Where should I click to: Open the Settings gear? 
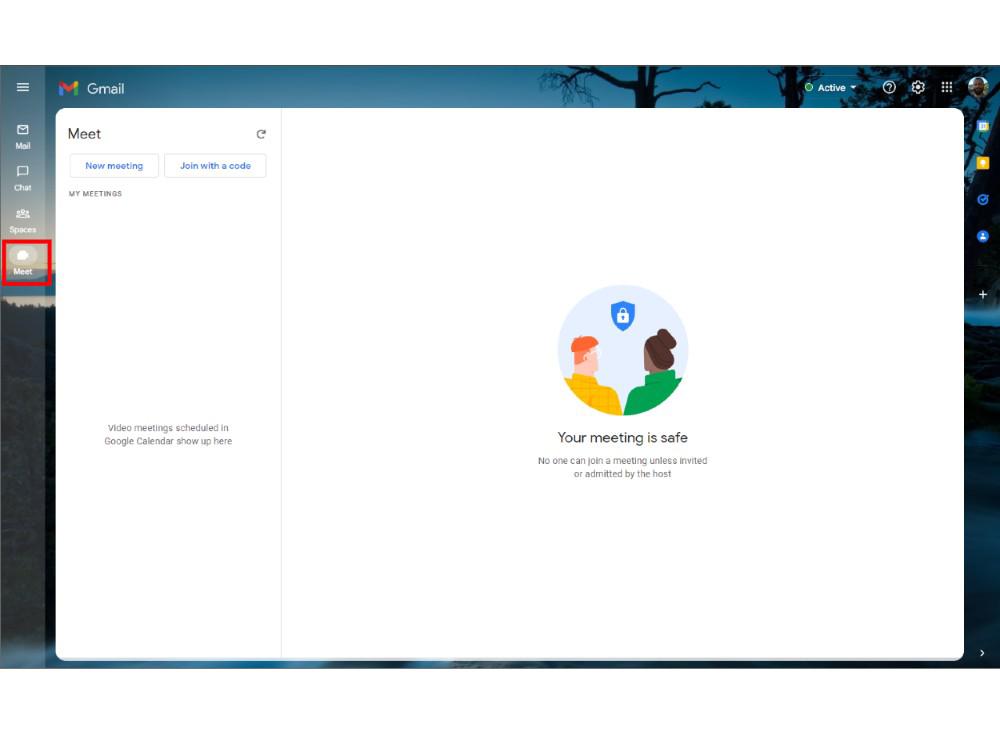(x=918, y=87)
